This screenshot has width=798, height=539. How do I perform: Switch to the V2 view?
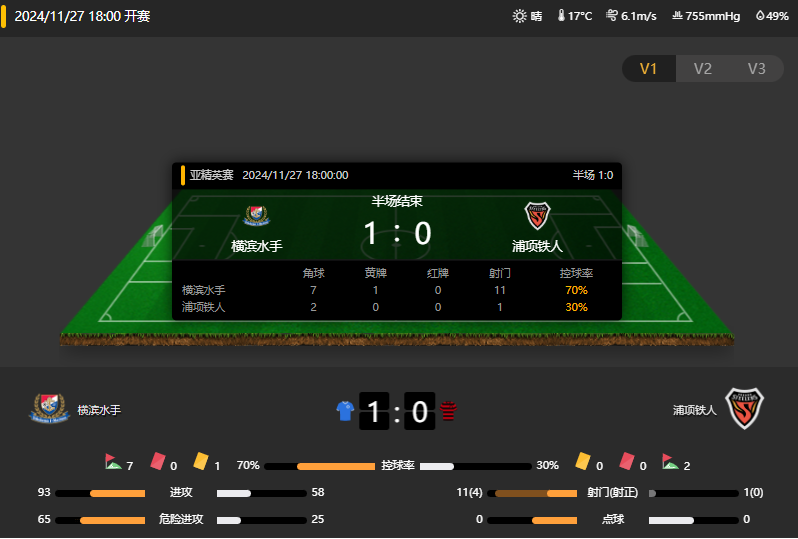[x=703, y=69]
